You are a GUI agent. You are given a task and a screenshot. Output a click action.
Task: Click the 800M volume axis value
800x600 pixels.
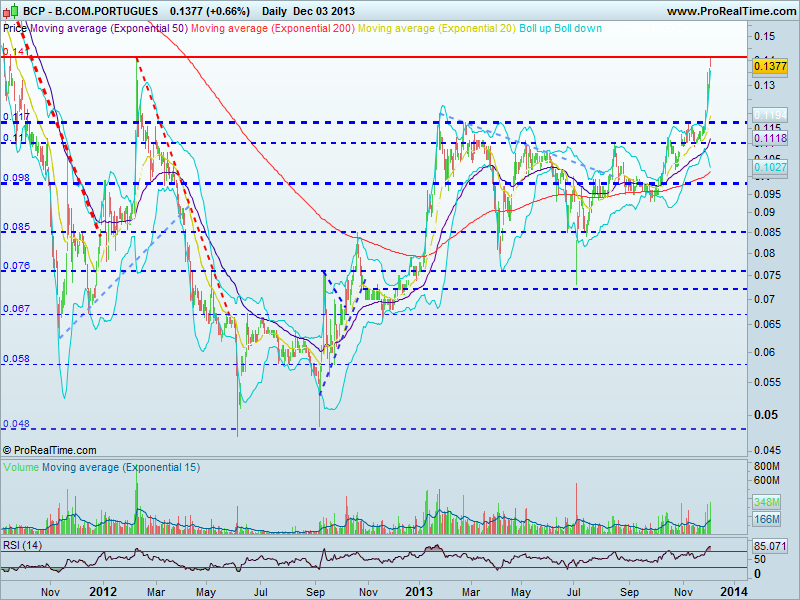point(766,466)
